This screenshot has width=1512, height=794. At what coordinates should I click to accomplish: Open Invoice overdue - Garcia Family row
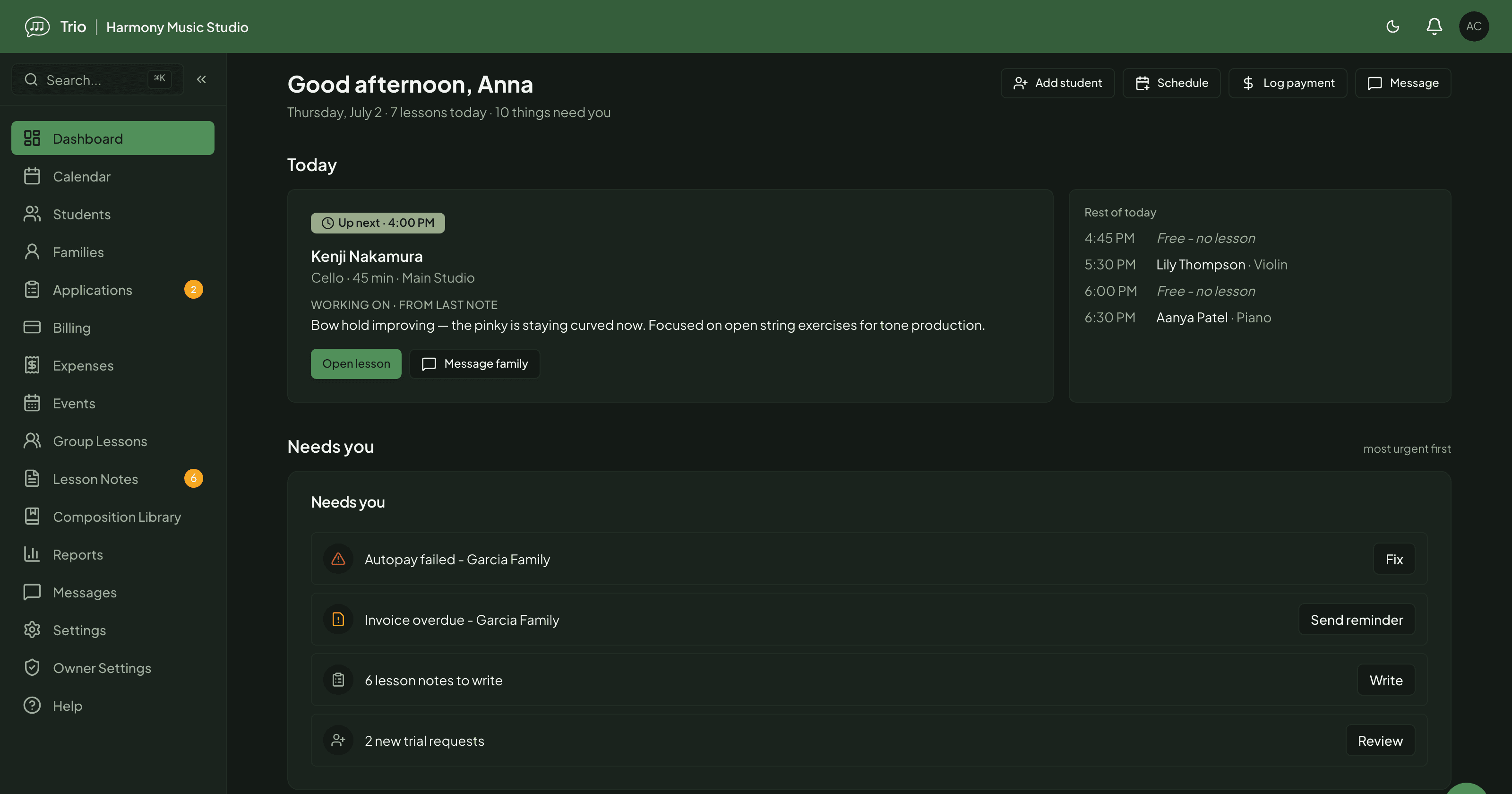(869, 620)
